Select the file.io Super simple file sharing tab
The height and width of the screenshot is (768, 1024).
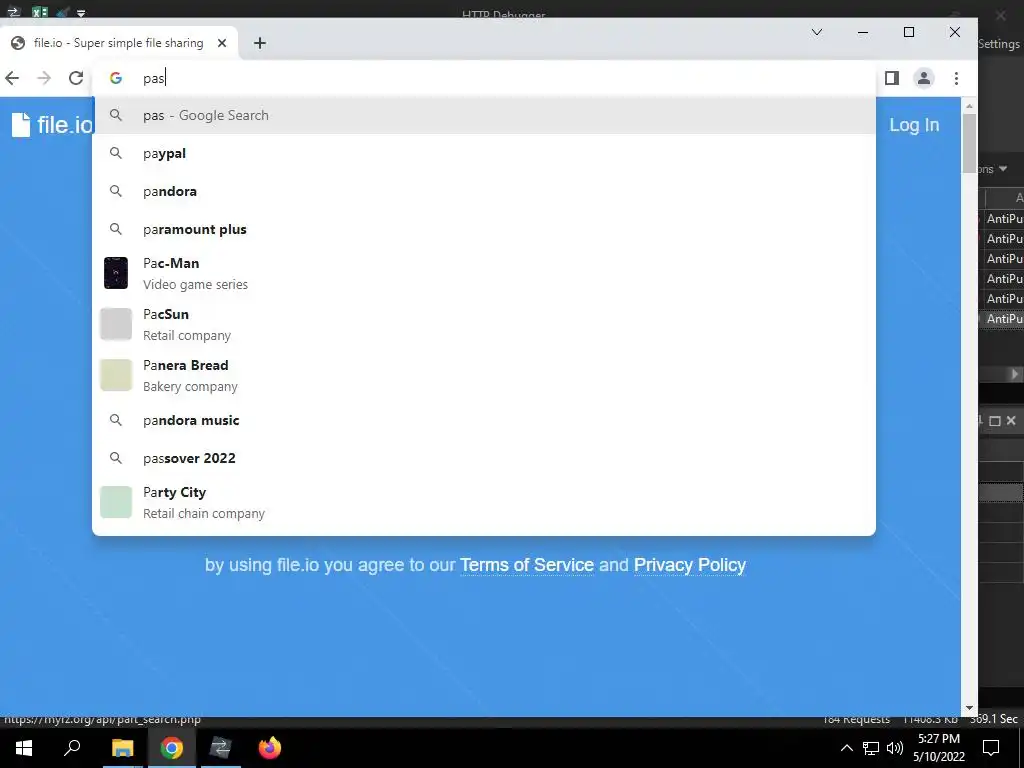coord(119,43)
